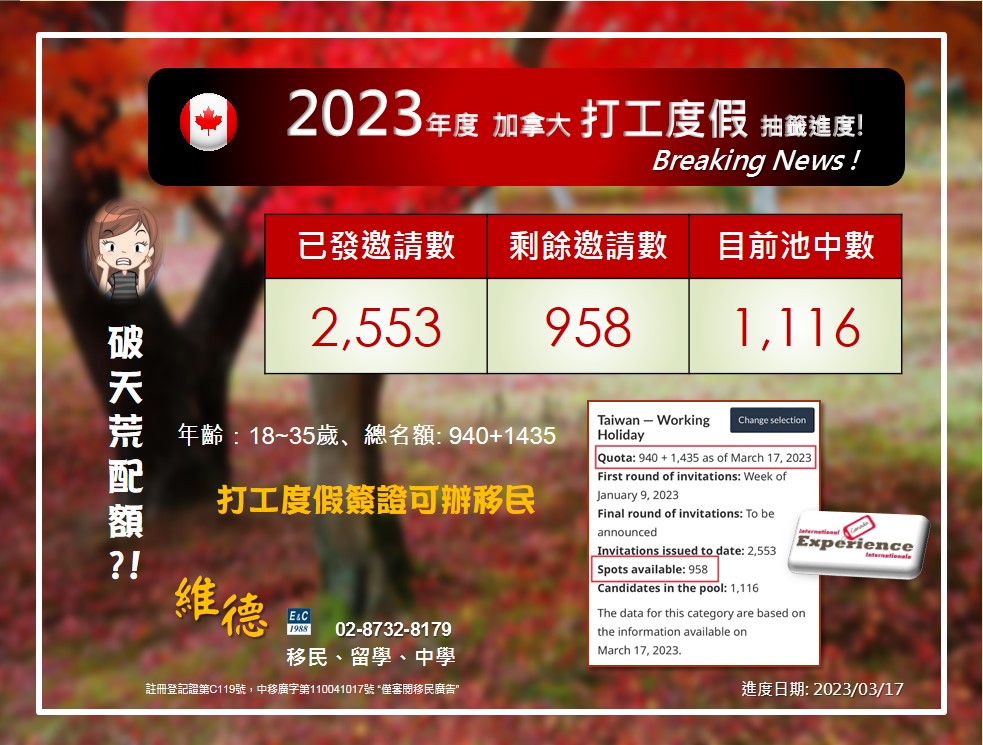Click the 'Taiwan — Working Holiday' title

click(653, 427)
